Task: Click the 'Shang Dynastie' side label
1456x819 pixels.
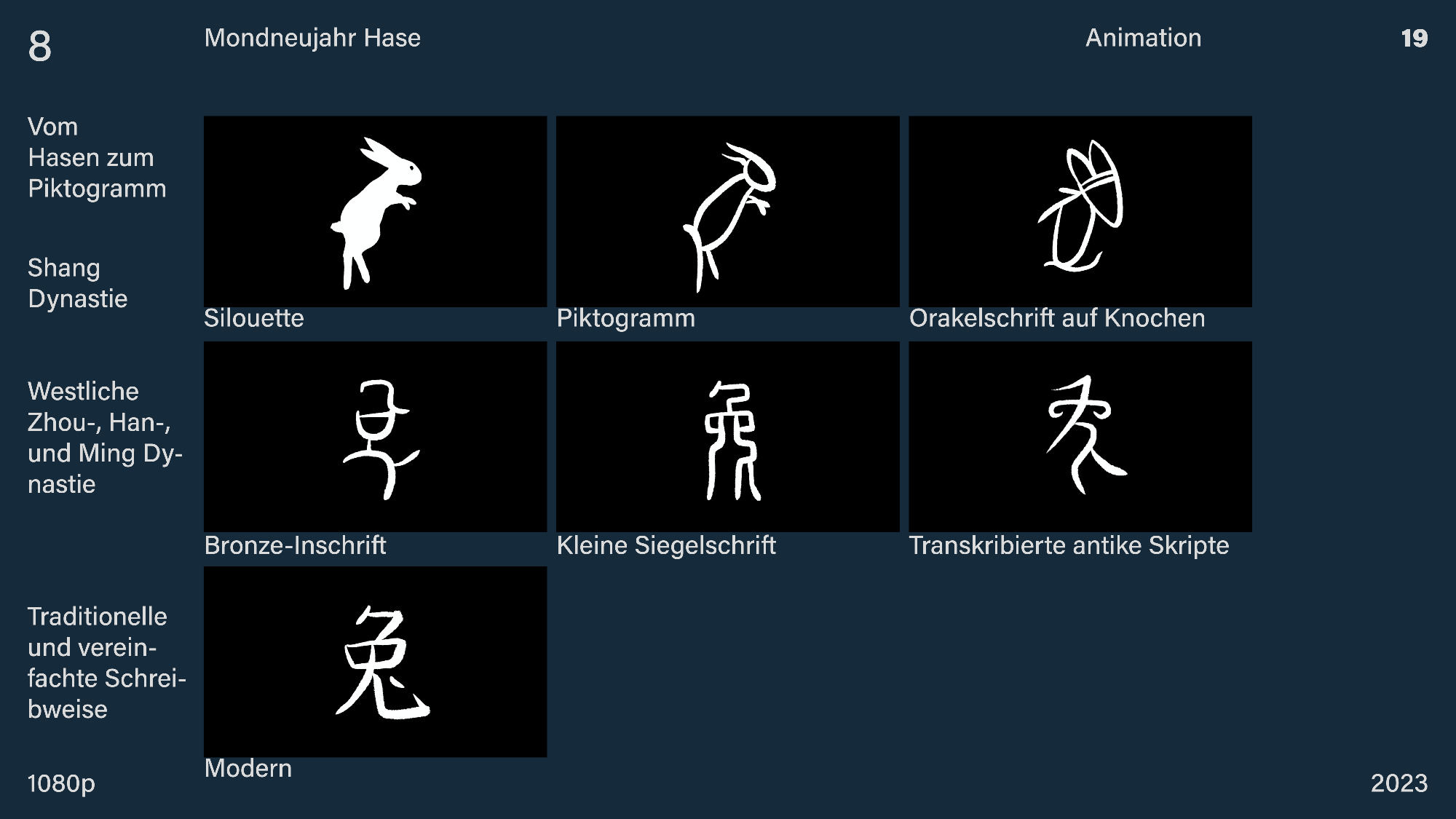Action: pos(77,283)
